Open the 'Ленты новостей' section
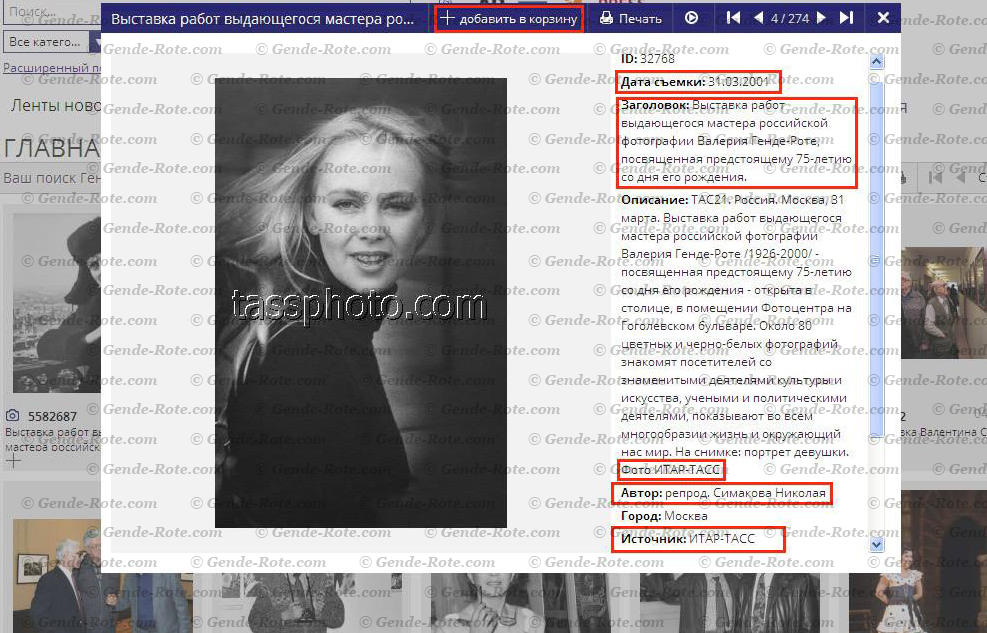The height and width of the screenshot is (633, 987). coord(50,104)
